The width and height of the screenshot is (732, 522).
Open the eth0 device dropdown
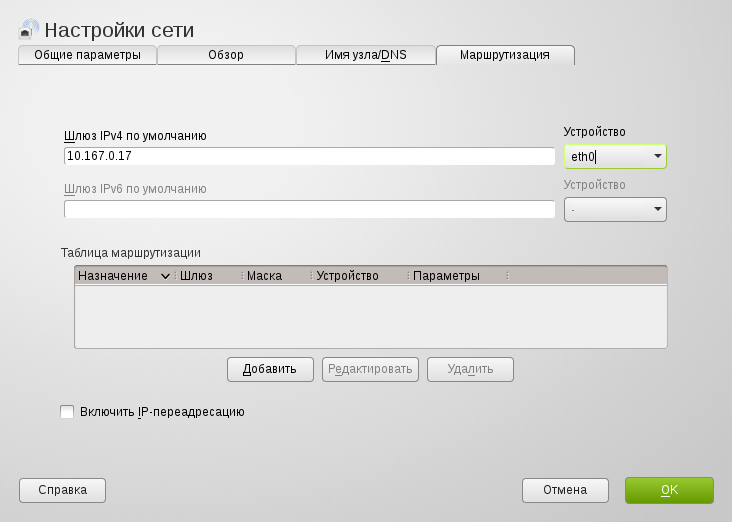click(x=615, y=157)
